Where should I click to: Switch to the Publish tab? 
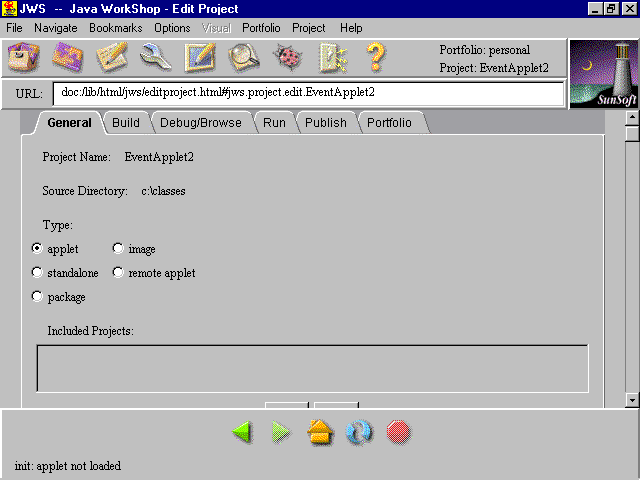click(326, 122)
